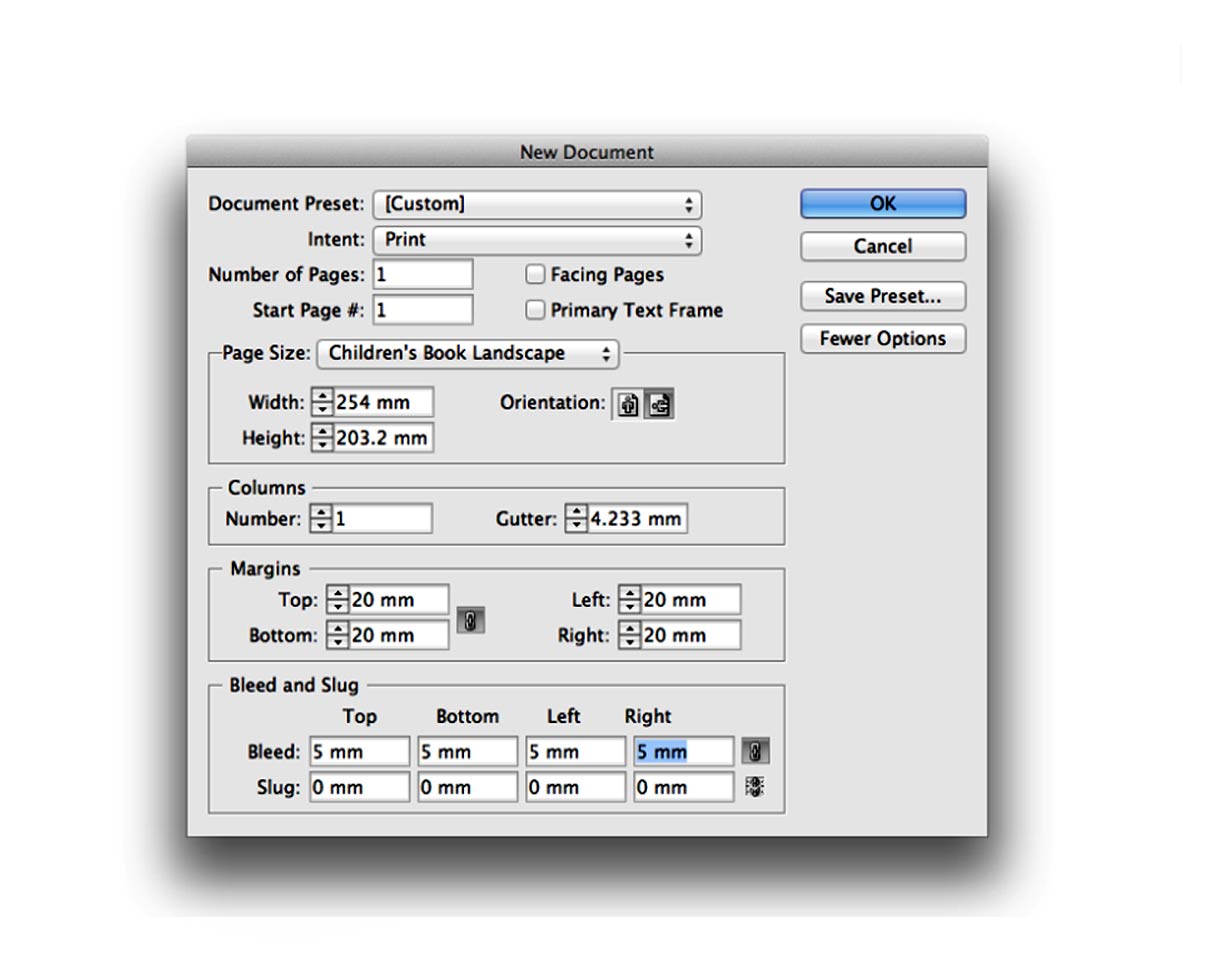Click the OK button
The height and width of the screenshot is (960, 1206).
point(883,203)
